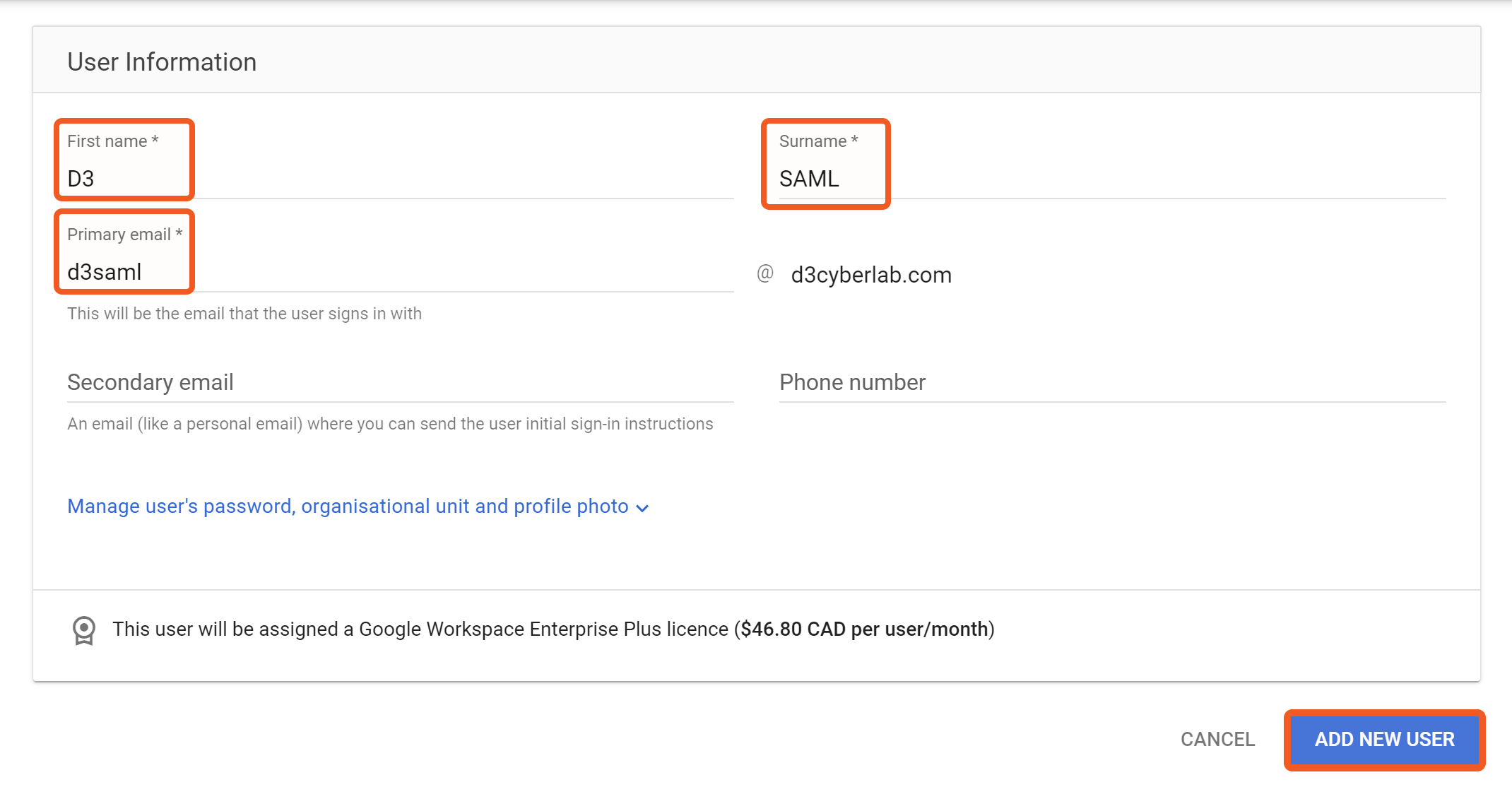Click the User Information heading
Viewport: 1512px width, 799px height.
coord(162,62)
